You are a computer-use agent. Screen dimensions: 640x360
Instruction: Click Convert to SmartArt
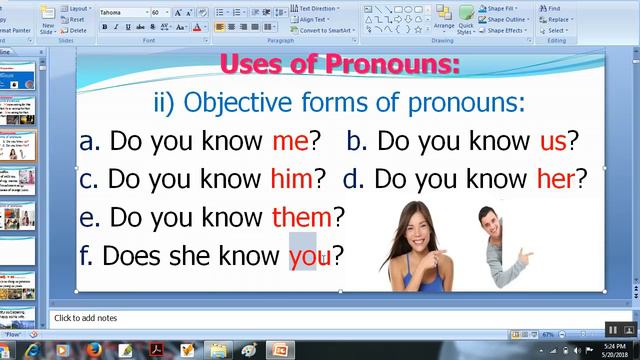[322, 30]
